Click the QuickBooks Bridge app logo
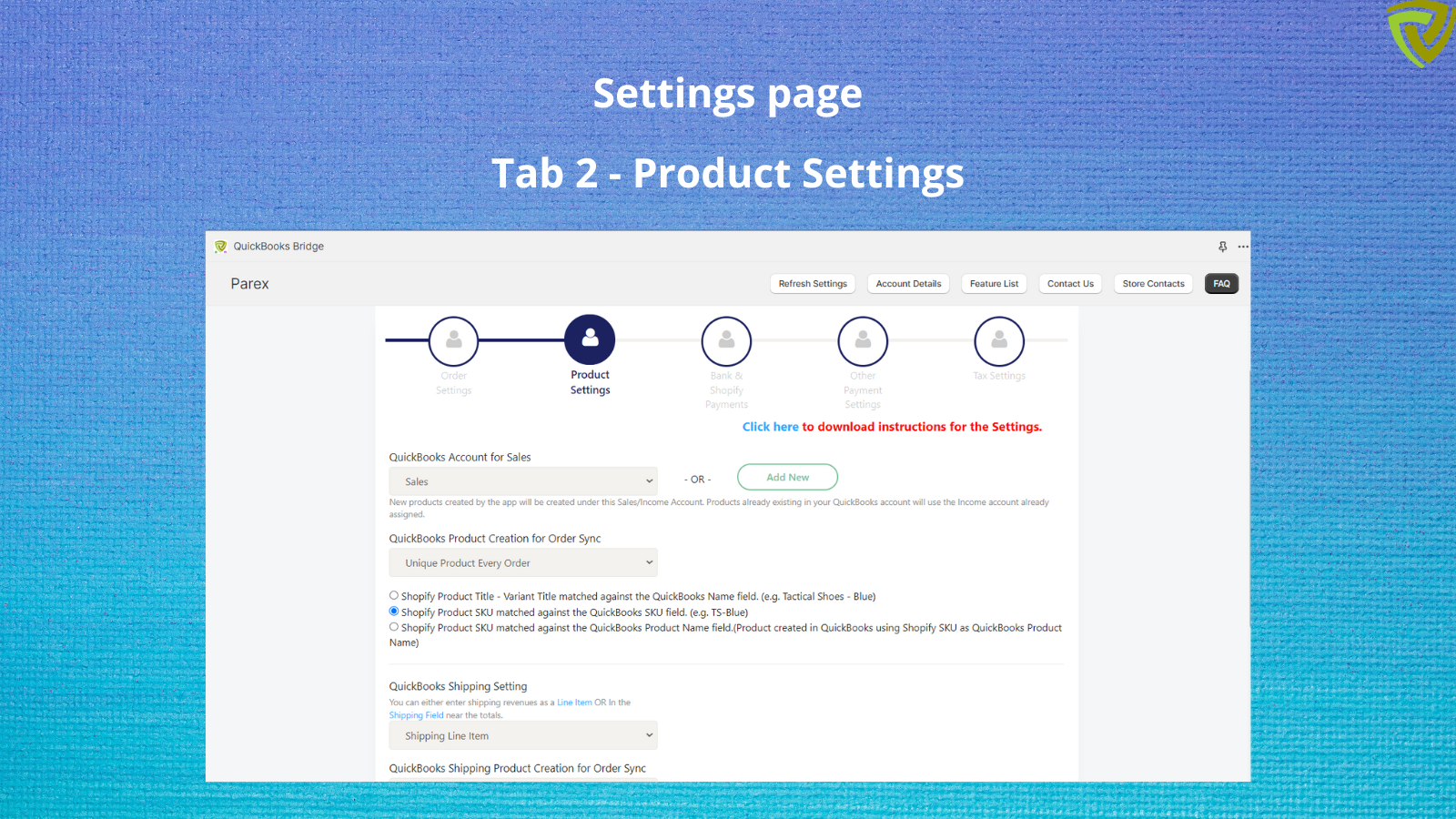 point(221,246)
